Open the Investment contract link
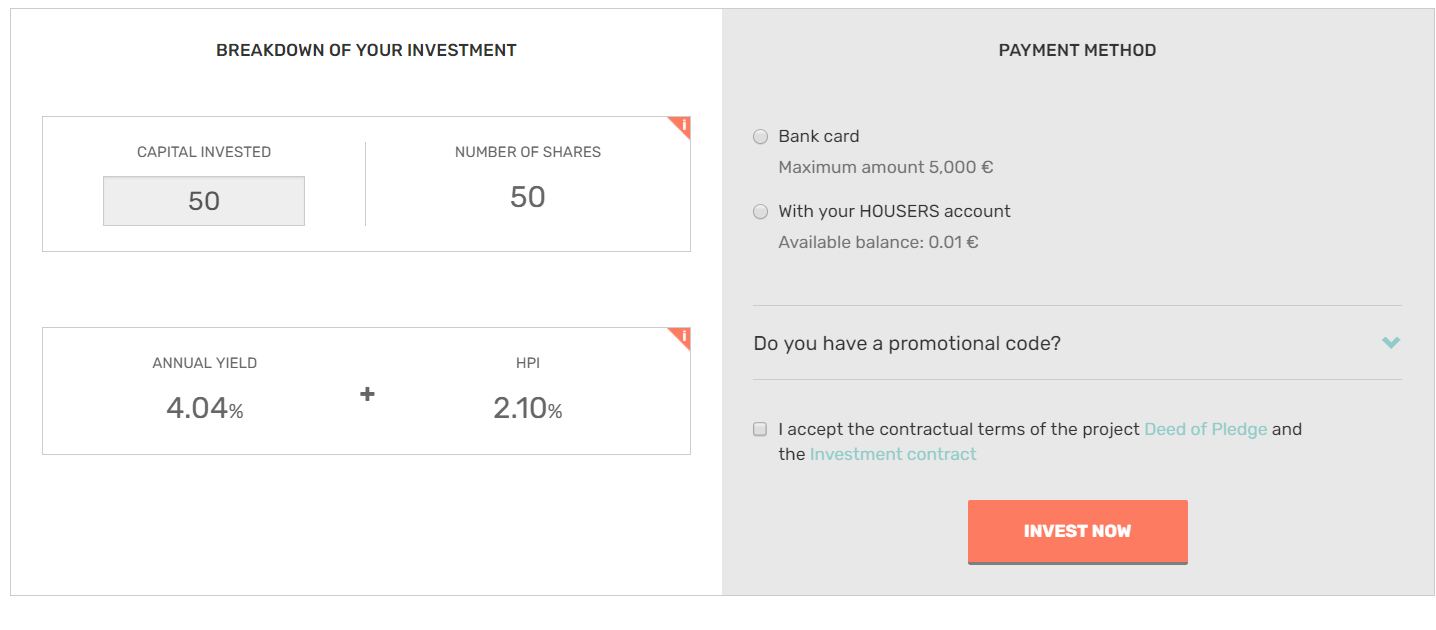This screenshot has height=630, width=1436. [892, 454]
